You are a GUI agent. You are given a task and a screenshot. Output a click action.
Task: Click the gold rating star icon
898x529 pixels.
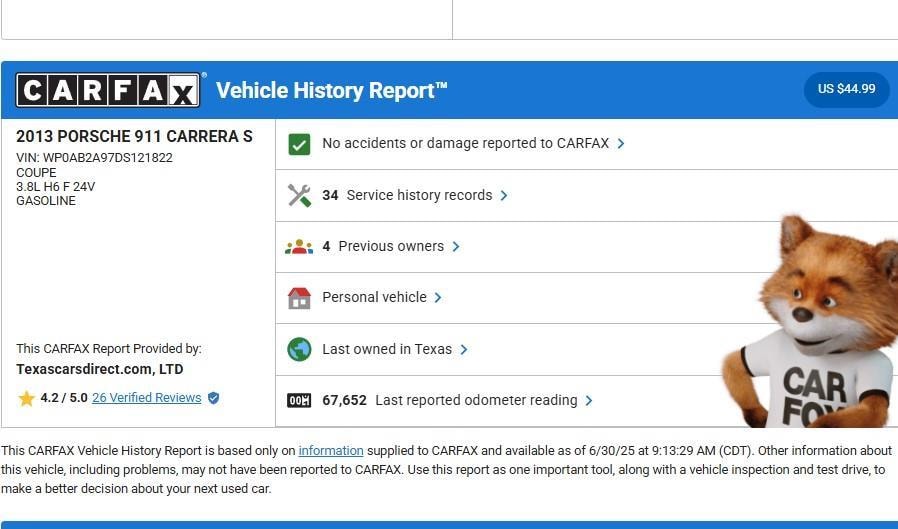point(26,398)
